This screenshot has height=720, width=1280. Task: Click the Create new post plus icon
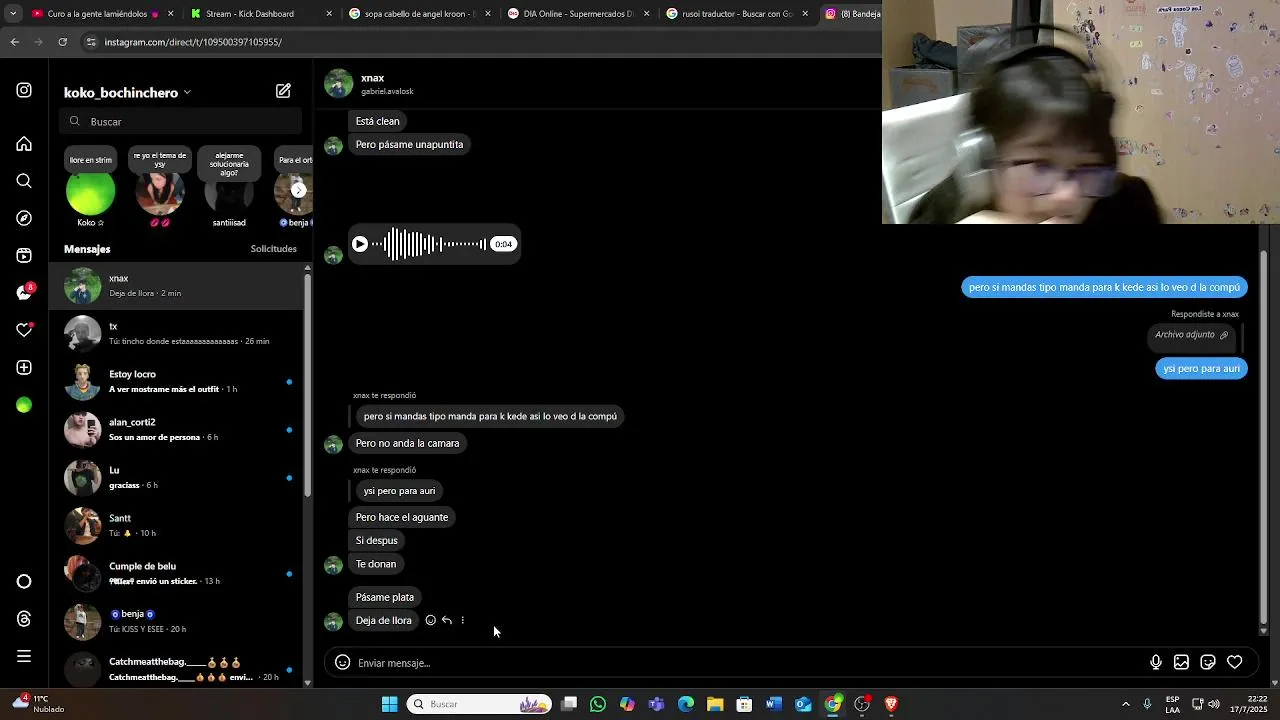tap(24, 367)
